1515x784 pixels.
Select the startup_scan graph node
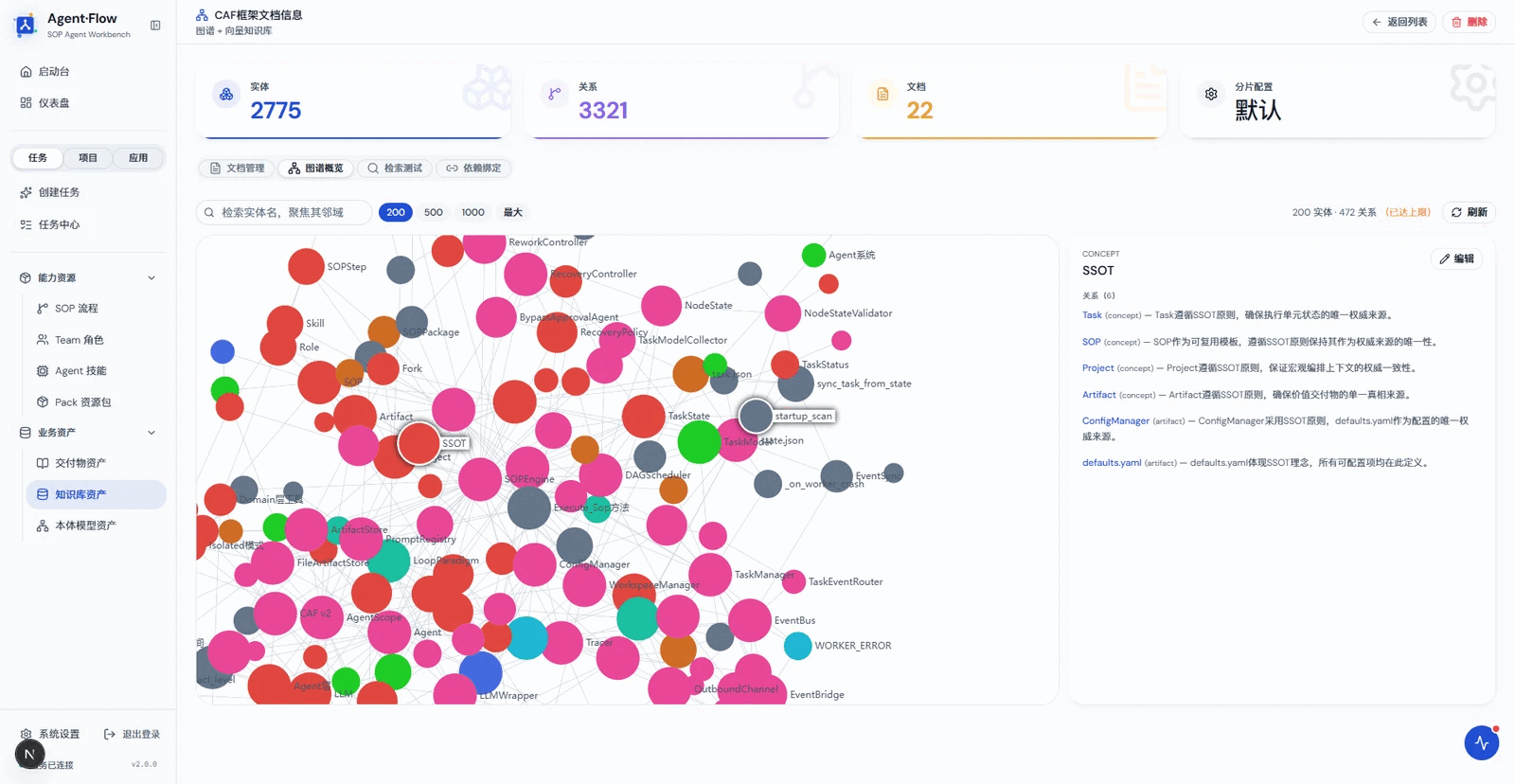(756, 415)
